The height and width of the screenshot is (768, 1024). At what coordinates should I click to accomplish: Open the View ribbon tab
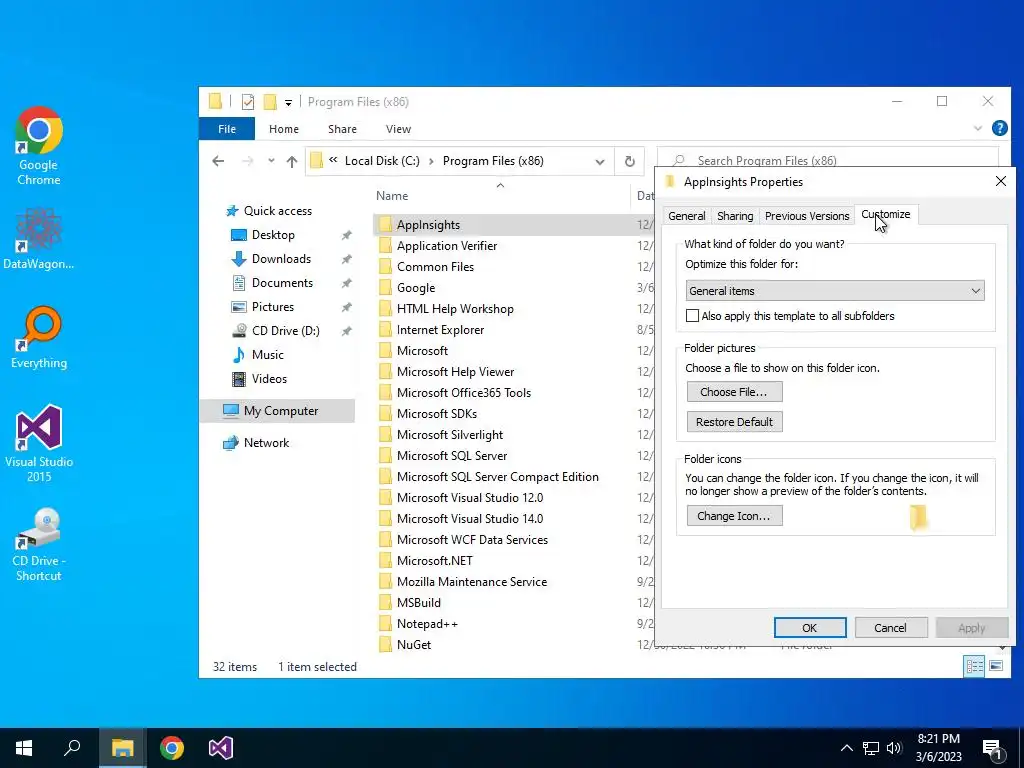coord(398,129)
